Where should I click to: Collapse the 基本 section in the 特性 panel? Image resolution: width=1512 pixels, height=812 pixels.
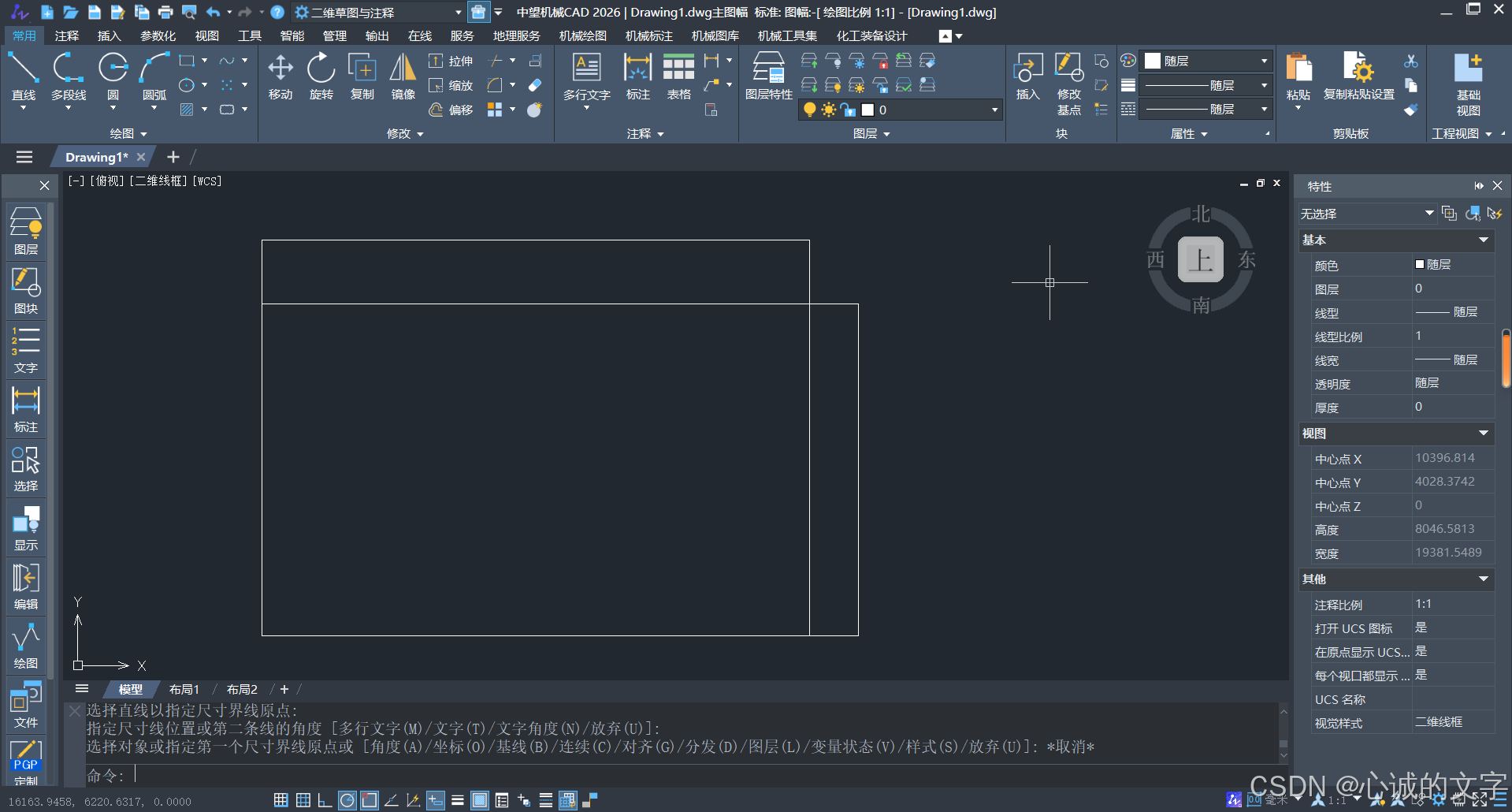pyautogui.click(x=1484, y=240)
